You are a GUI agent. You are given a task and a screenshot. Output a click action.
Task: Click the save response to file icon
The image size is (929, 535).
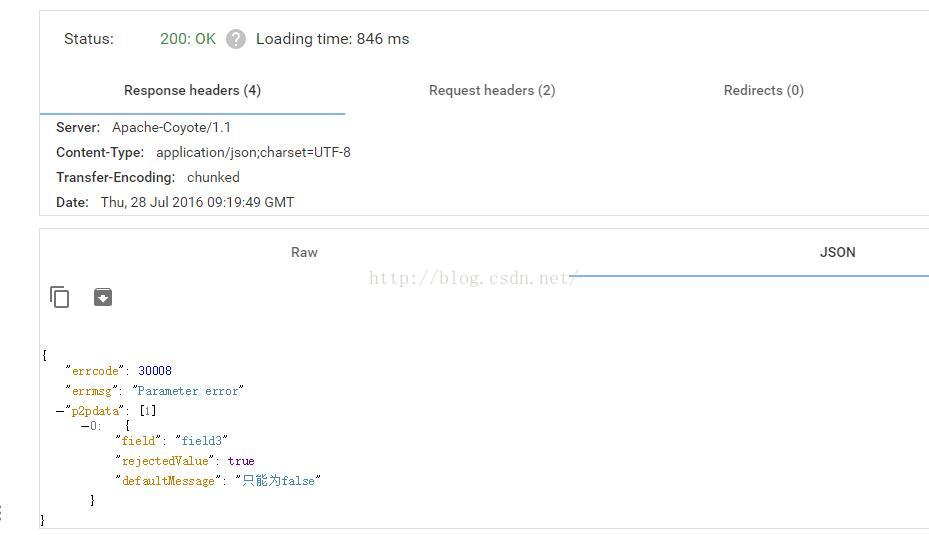[x=103, y=297]
